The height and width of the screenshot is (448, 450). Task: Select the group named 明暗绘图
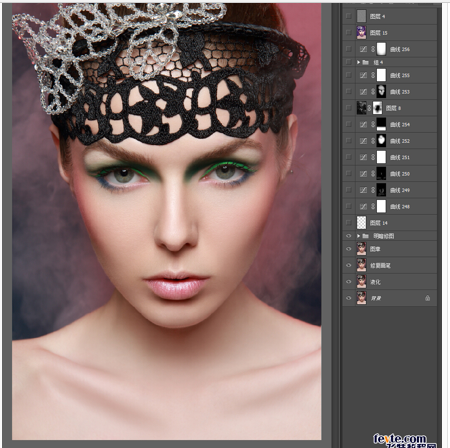point(390,236)
